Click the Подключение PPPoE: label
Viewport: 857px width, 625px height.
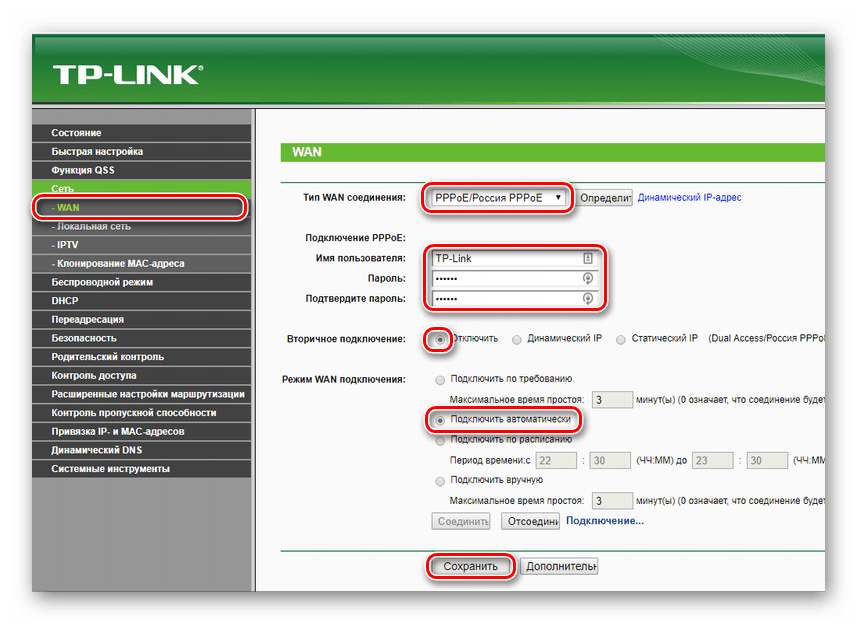(x=355, y=238)
